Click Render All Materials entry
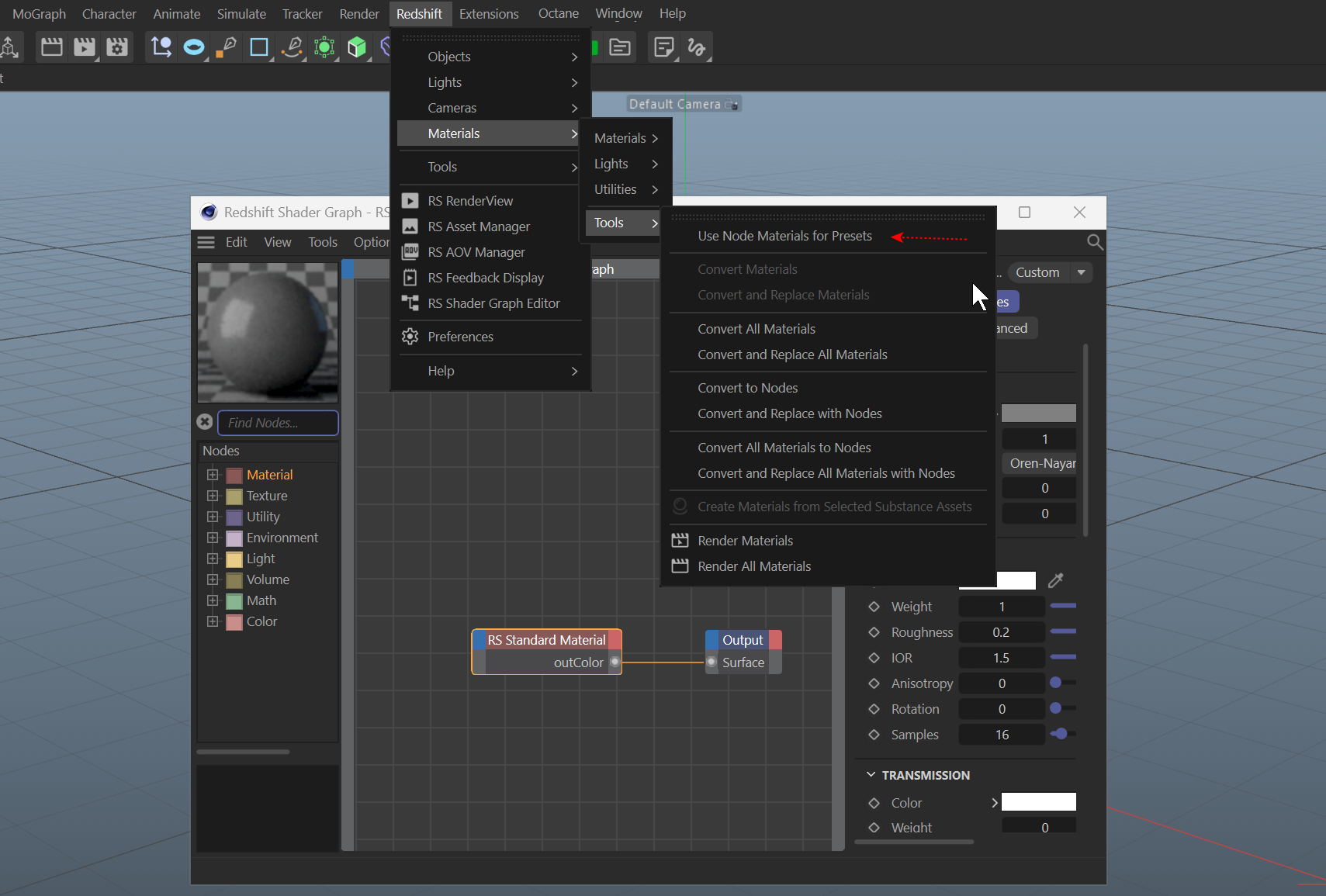Viewport: 1326px width, 896px height. click(x=828, y=566)
